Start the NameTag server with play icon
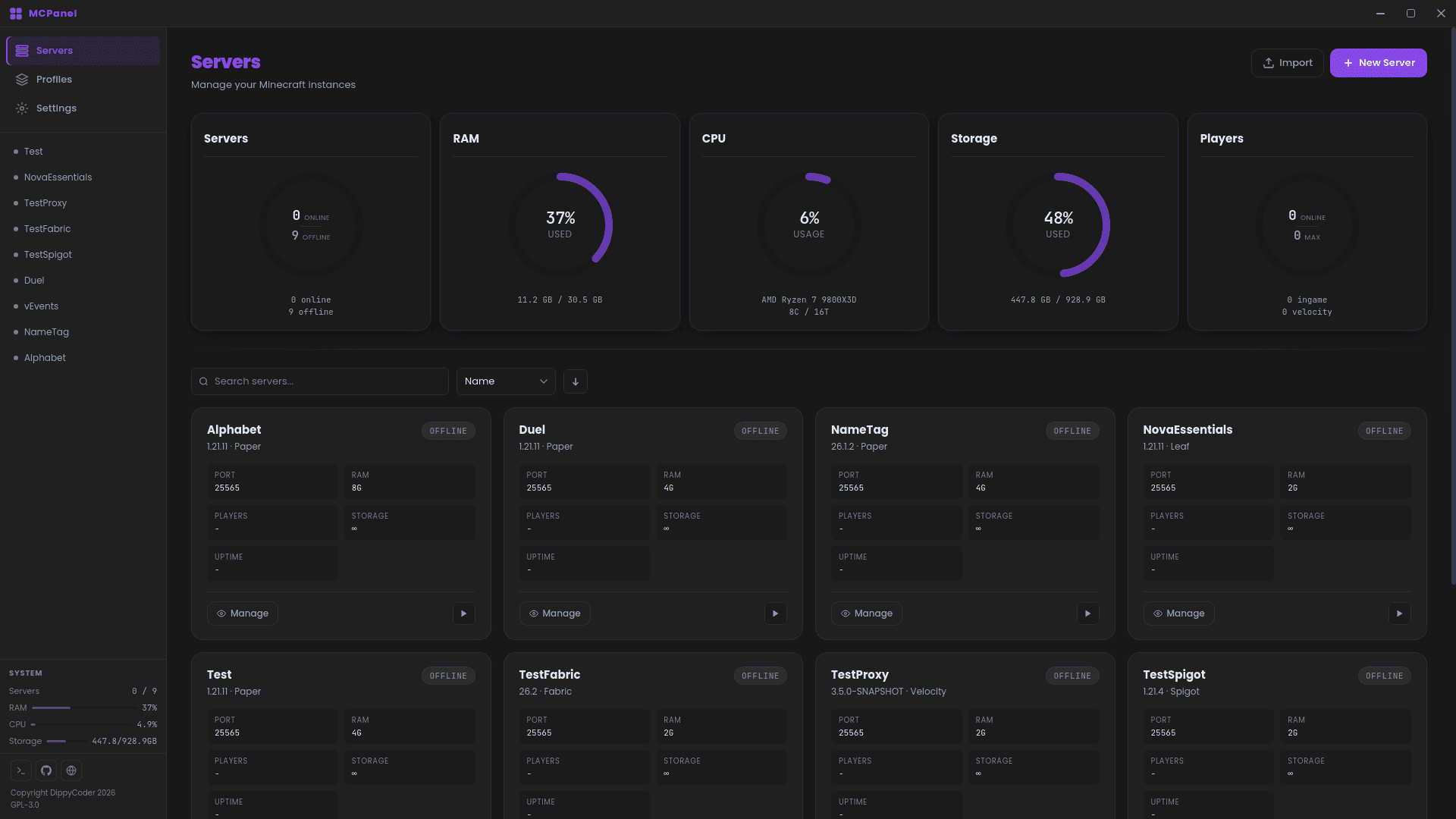 point(1088,613)
